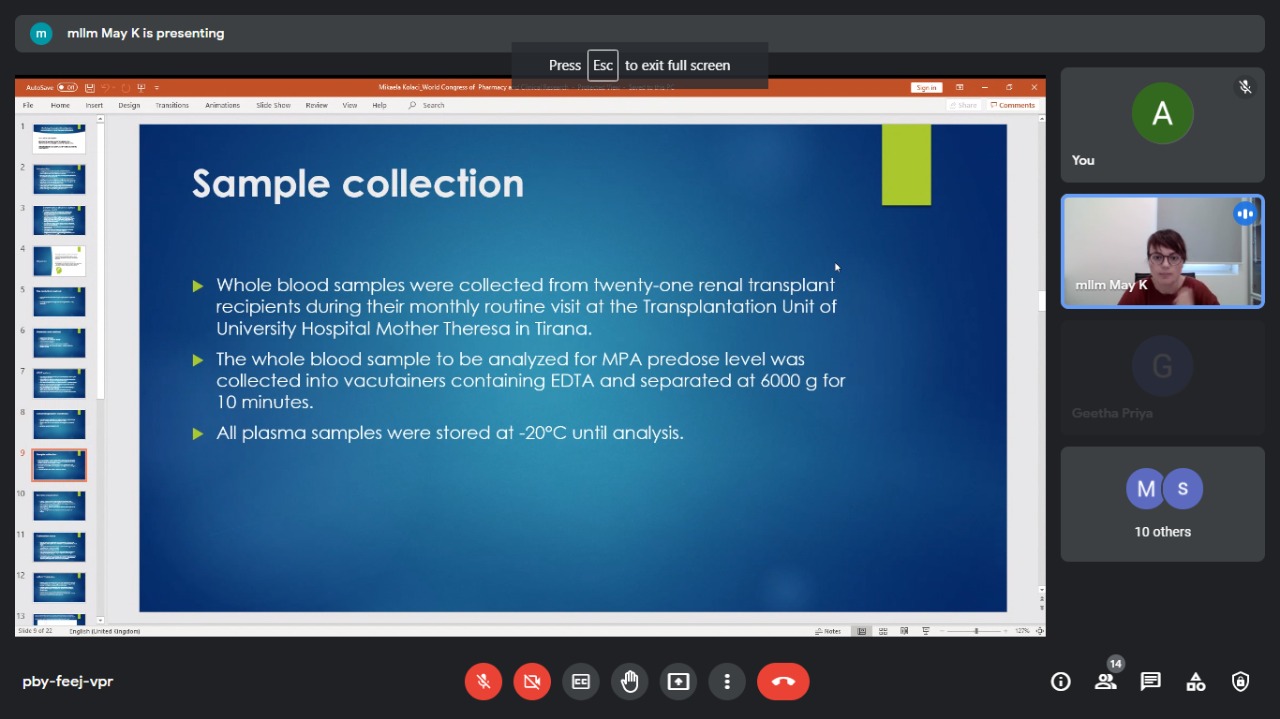The height and width of the screenshot is (719, 1280).
Task: Switch to Reading View in status bar
Action: click(905, 631)
